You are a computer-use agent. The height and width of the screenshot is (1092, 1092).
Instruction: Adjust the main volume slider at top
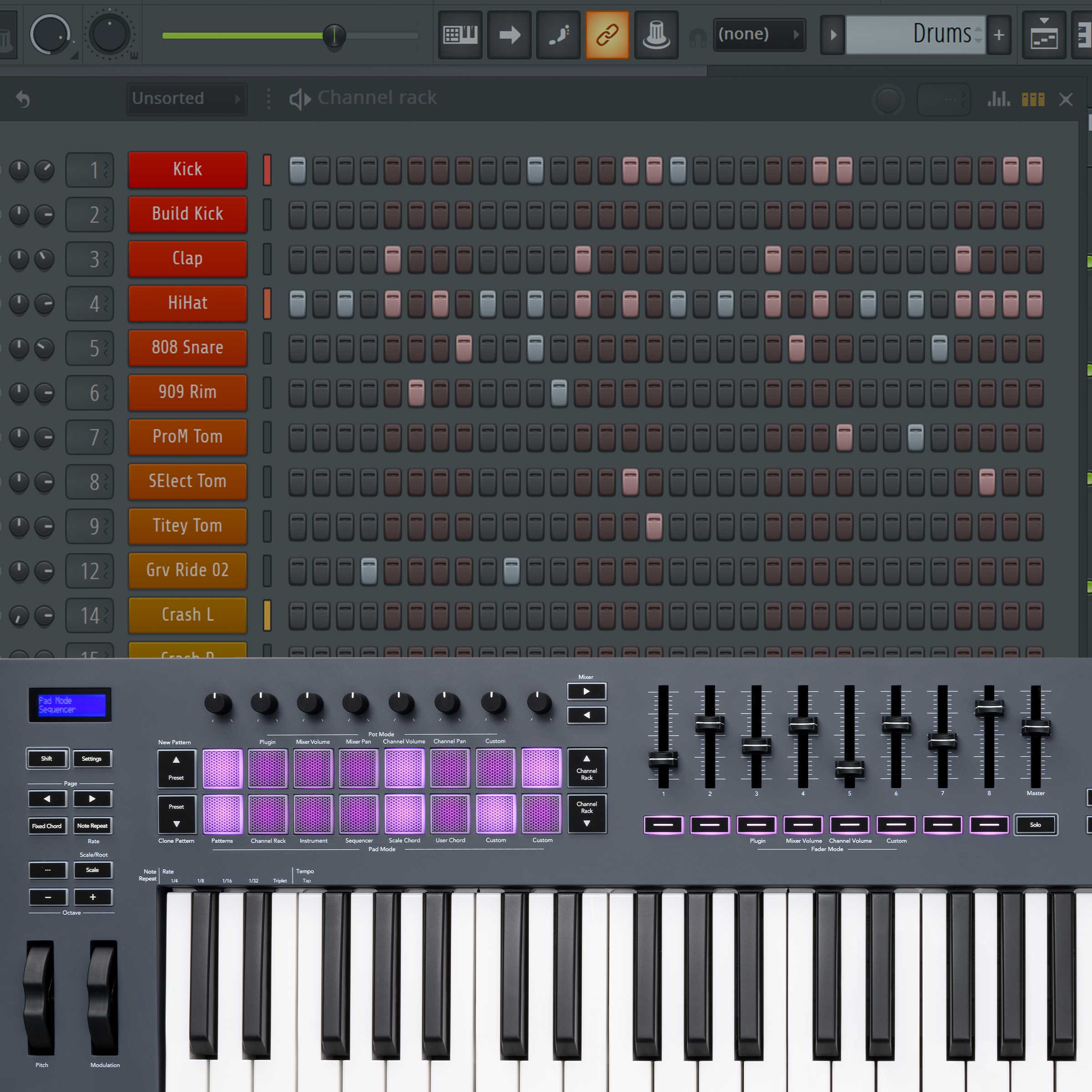(x=334, y=35)
